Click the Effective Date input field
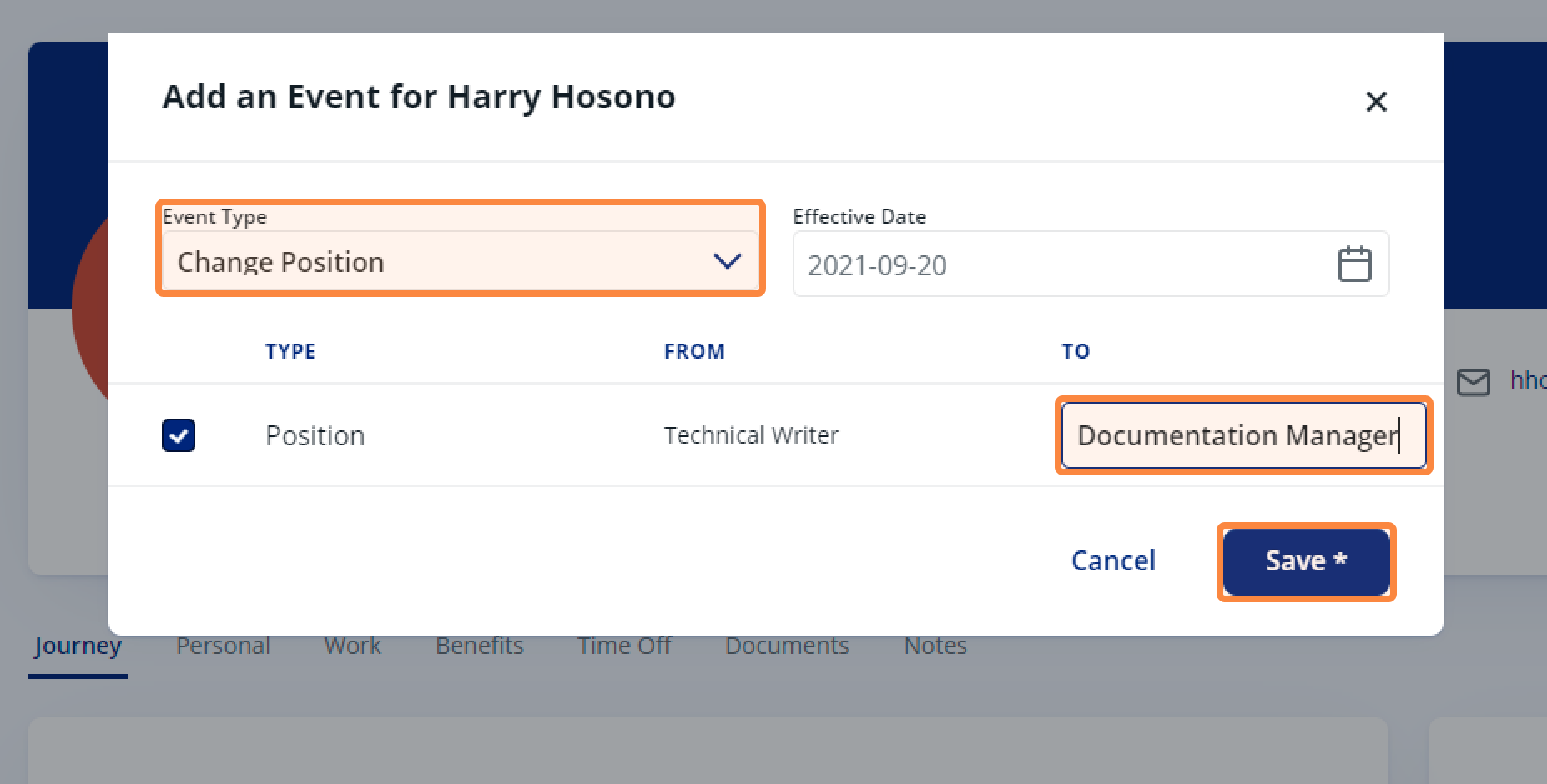This screenshot has height=784, width=1547. coord(1091,264)
